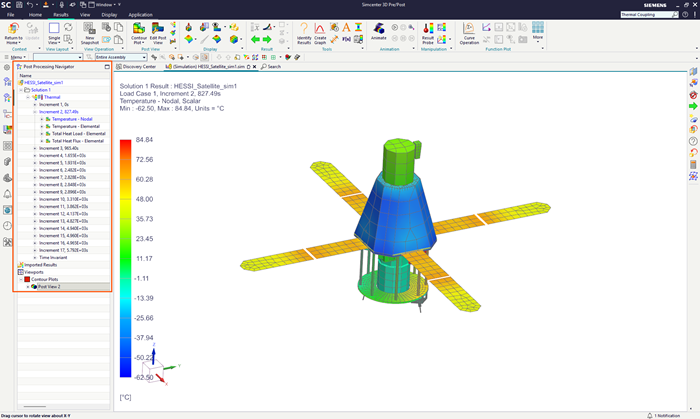Viewport: 700px width, 419px height.
Task: Click the green arrow icon on right sidebar
Action: pos(693,106)
